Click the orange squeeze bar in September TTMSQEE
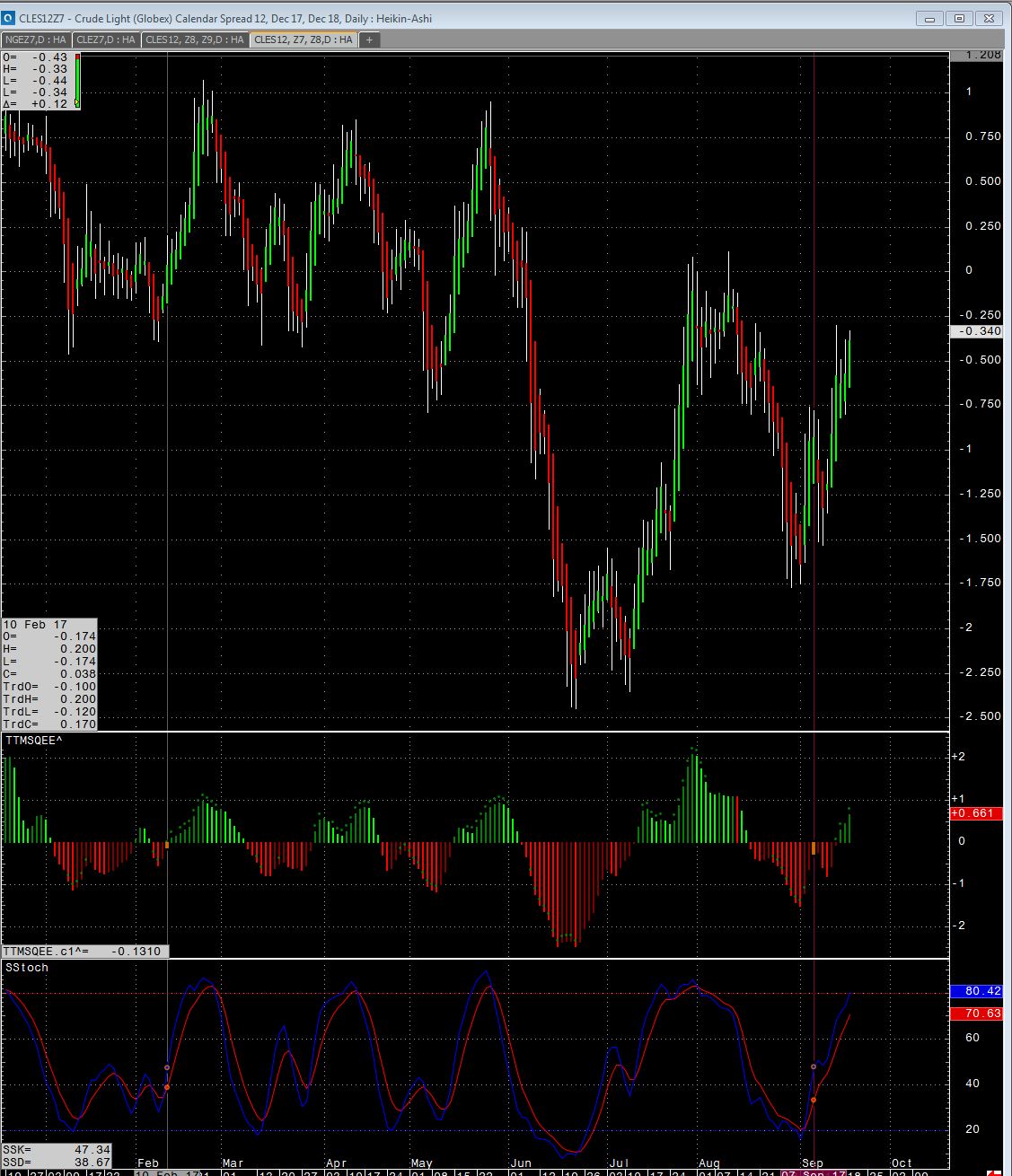The width and height of the screenshot is (1012, 1176). tap(814, 848)
